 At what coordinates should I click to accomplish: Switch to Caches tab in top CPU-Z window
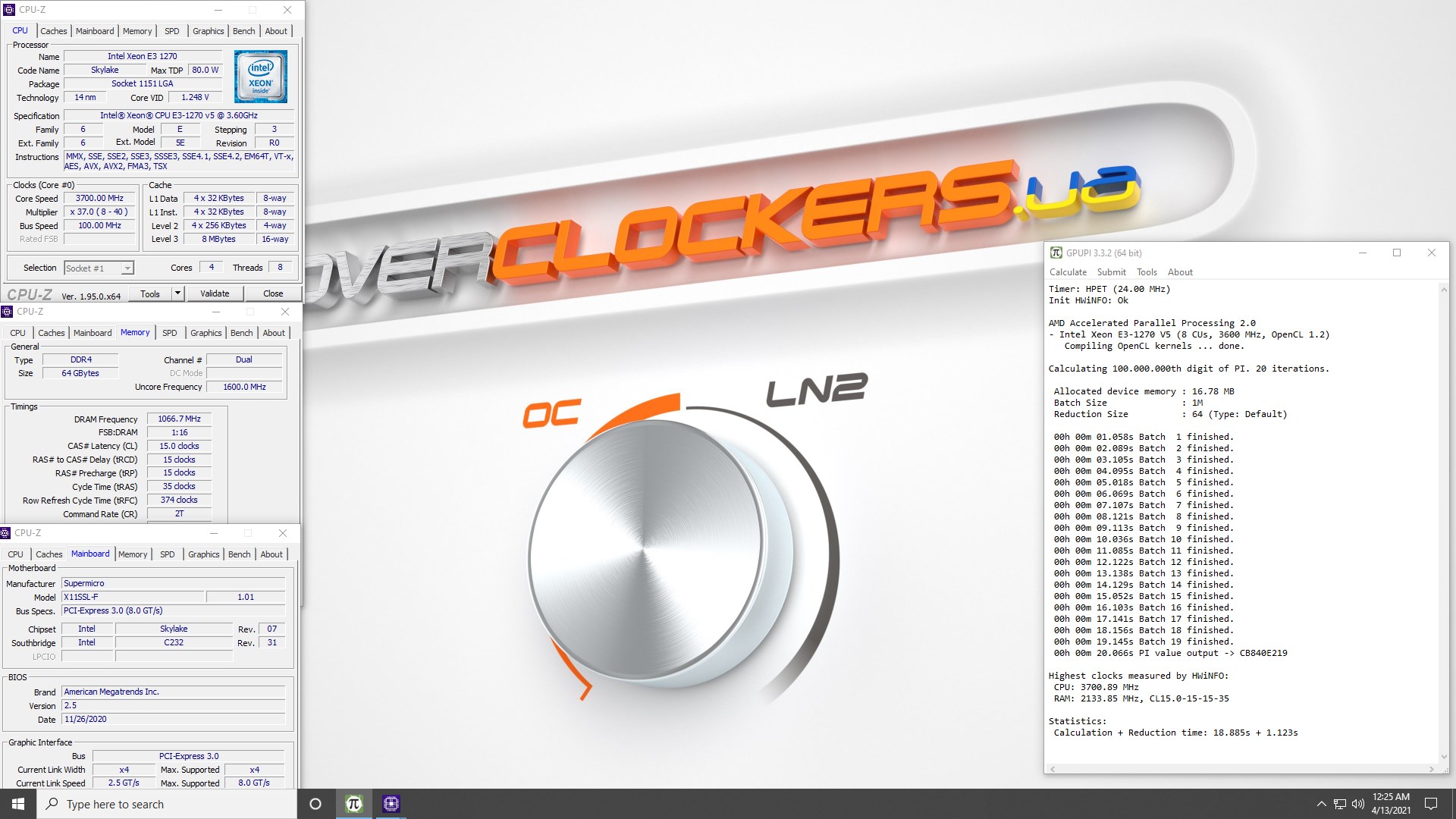click(x=53, y=31)
